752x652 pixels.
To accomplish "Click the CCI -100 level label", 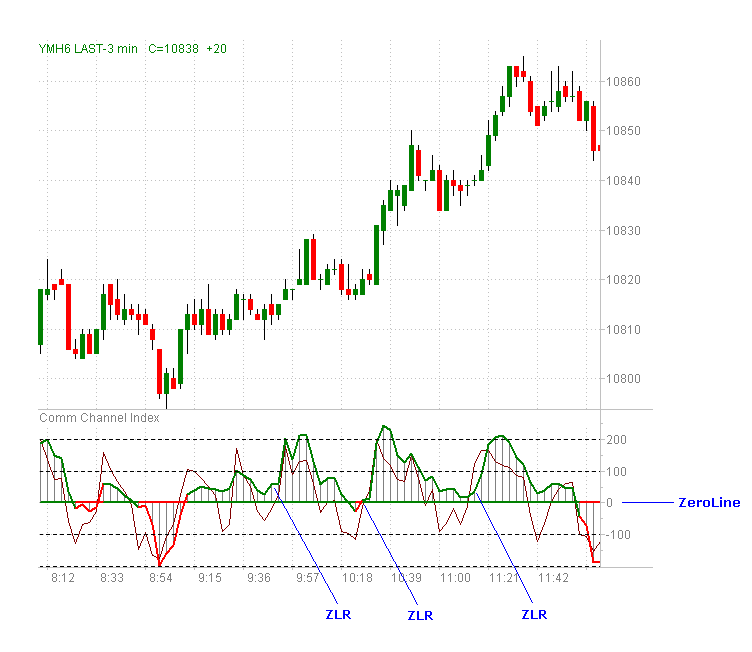I will coord(616,534).
